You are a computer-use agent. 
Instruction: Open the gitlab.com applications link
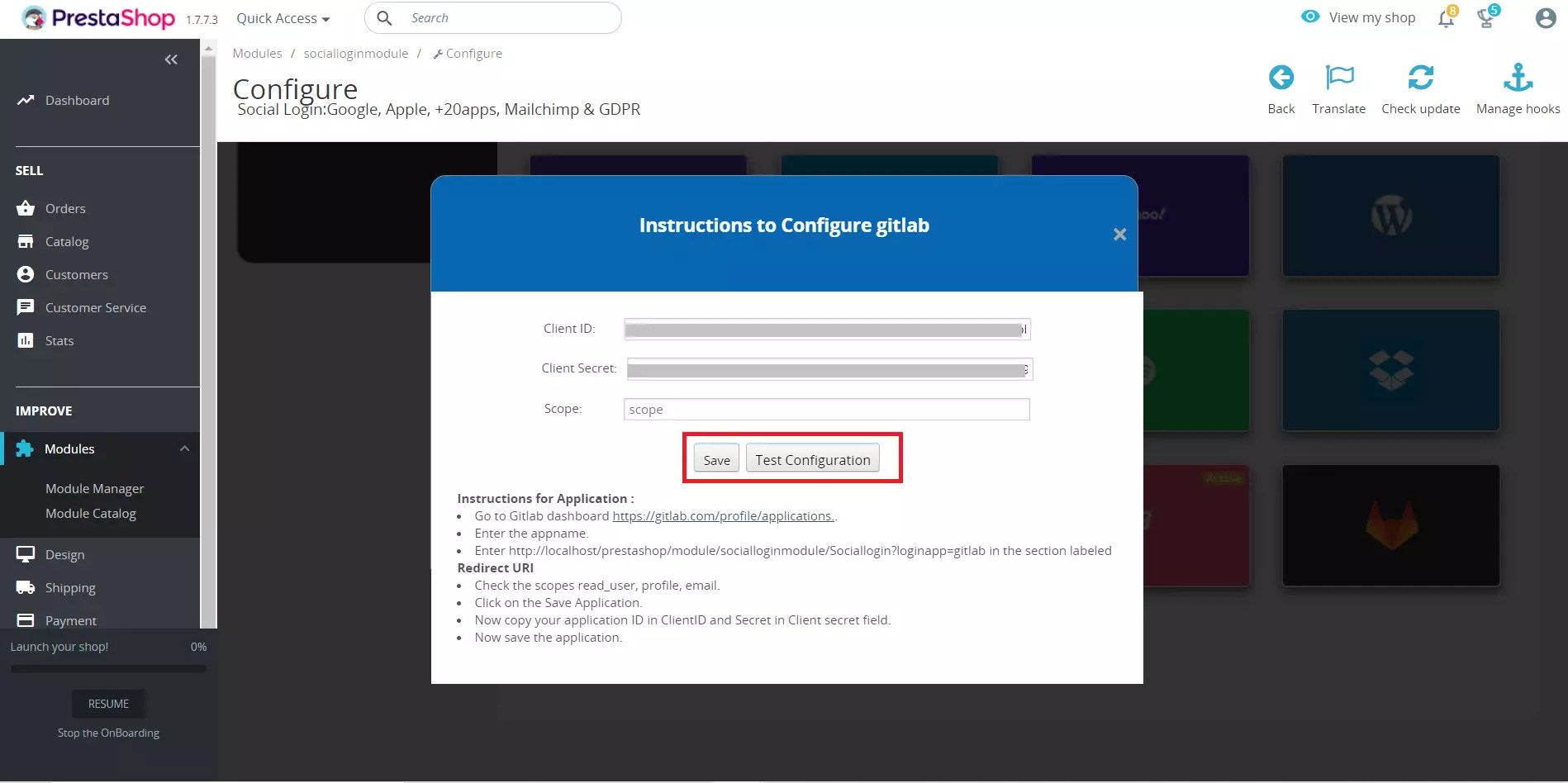pos(722,515)
